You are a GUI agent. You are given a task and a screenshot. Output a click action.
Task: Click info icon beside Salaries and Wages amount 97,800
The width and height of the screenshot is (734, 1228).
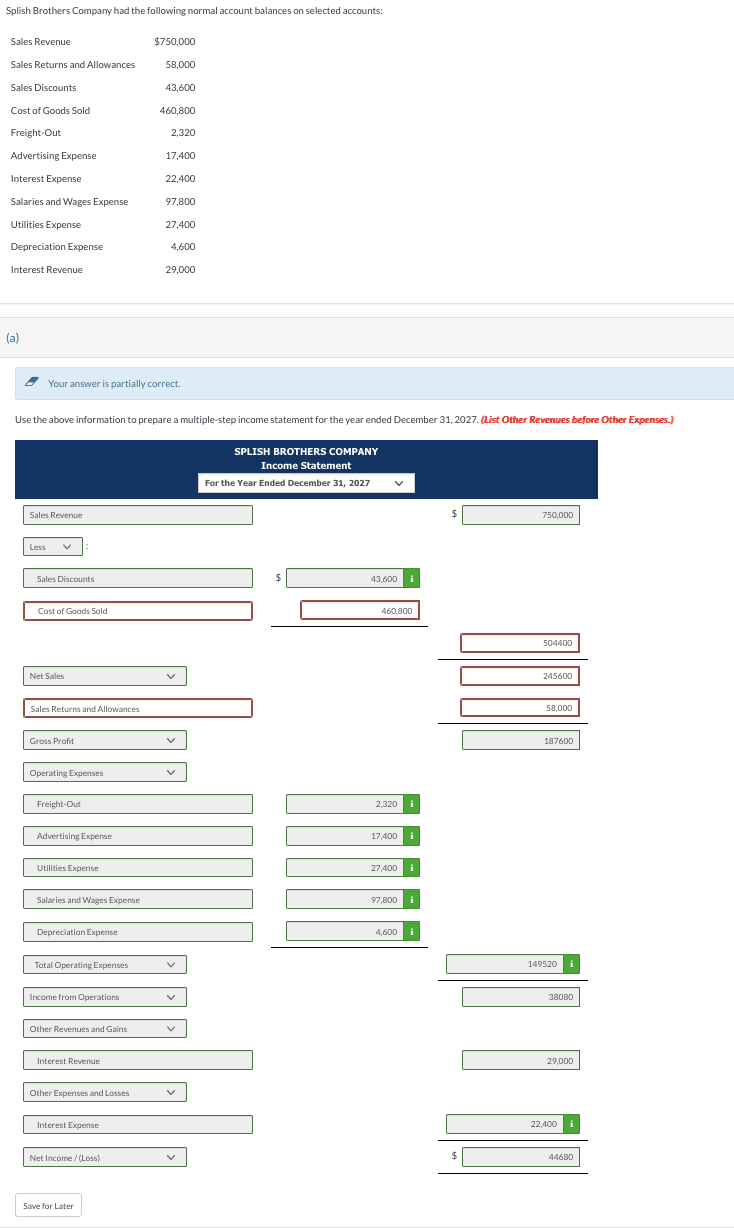413,900
